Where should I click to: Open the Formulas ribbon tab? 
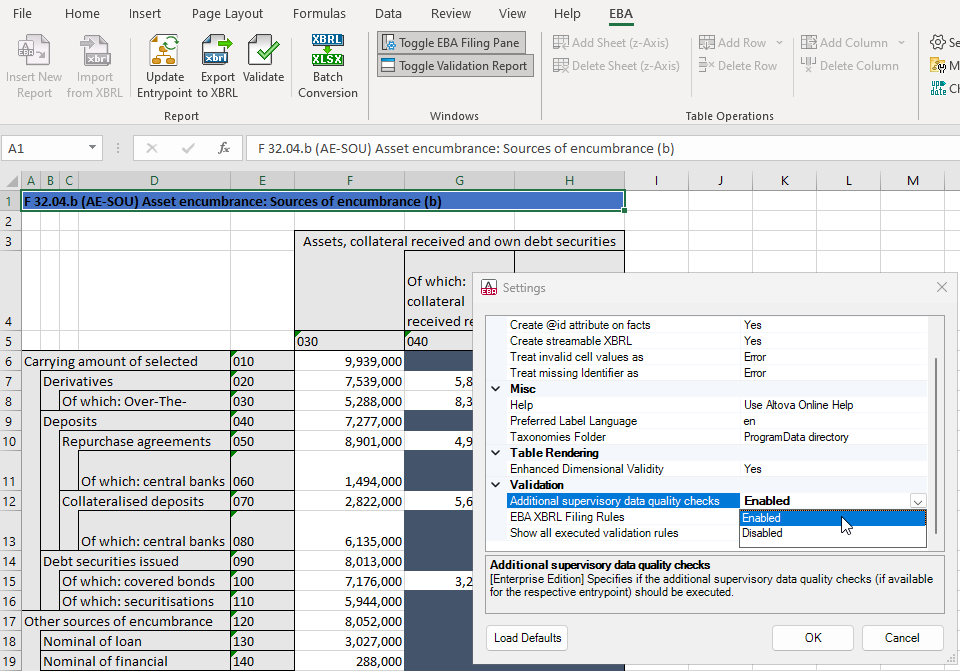tap(319, 14)
